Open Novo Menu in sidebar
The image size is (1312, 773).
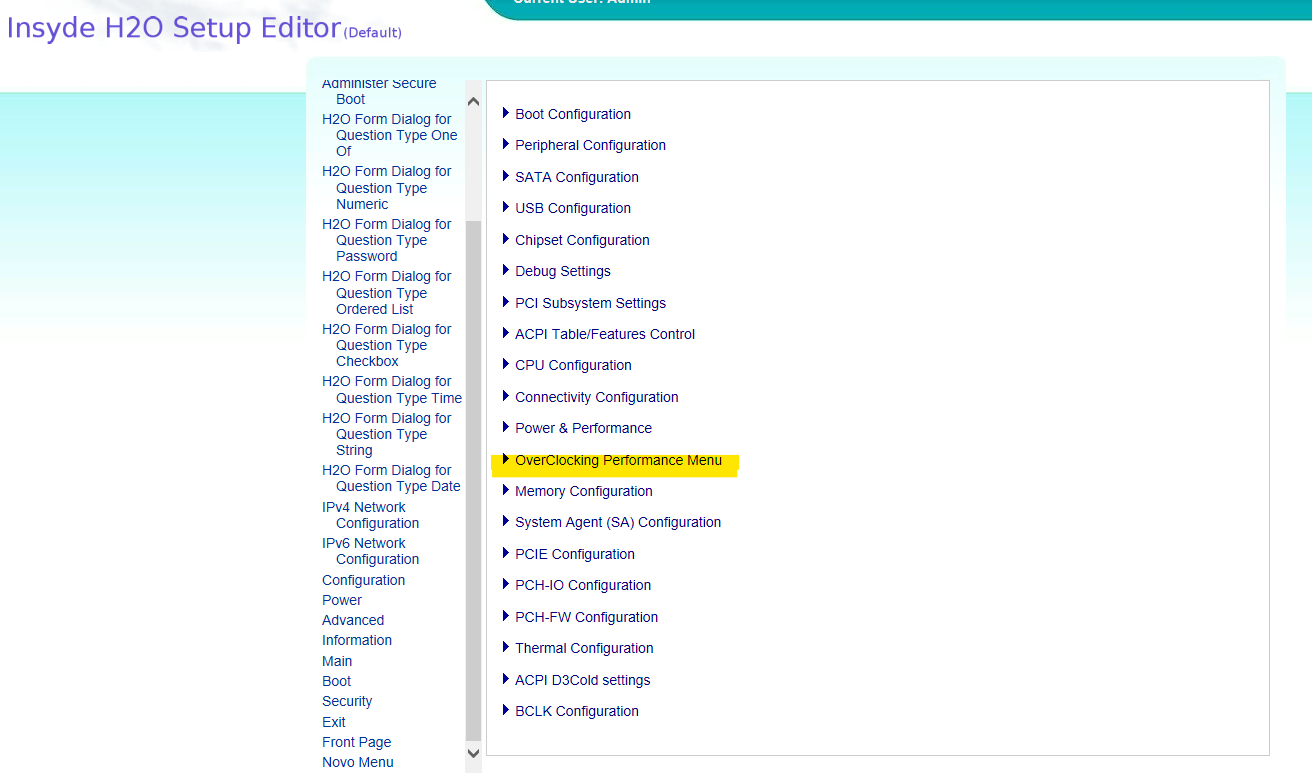[x=358, y=762]
